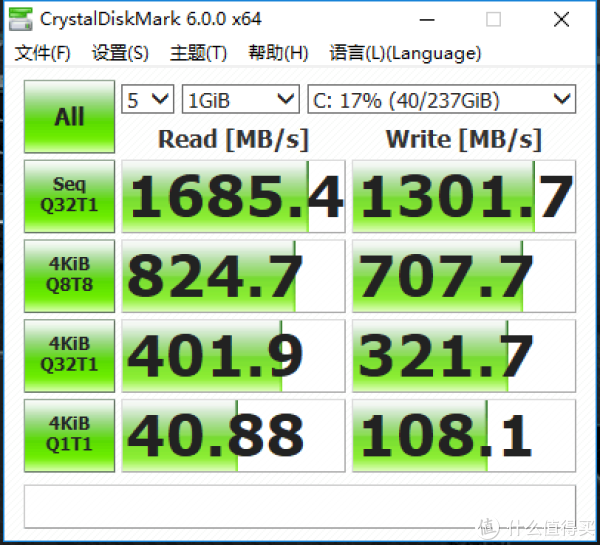
Task: Start the 4KiB Q32T1 test
Action: tap(69, 356)
